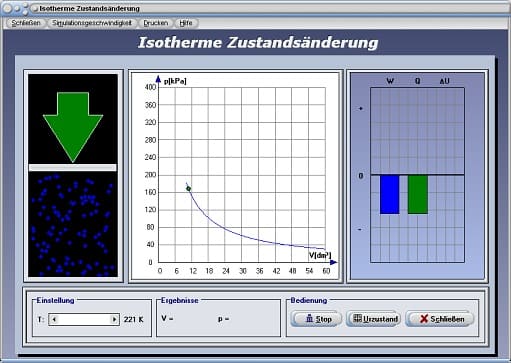Click the p = result label
The image size is (511, 363).
223,319
